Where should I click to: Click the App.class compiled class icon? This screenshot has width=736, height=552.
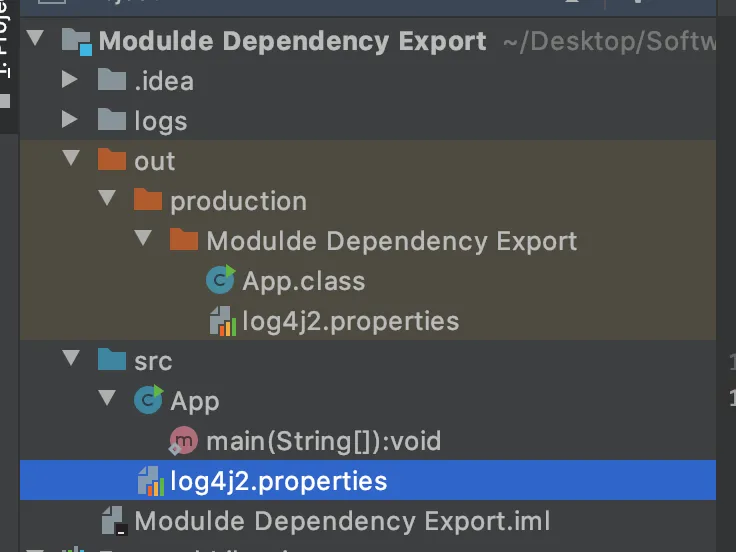click(220, 281)
